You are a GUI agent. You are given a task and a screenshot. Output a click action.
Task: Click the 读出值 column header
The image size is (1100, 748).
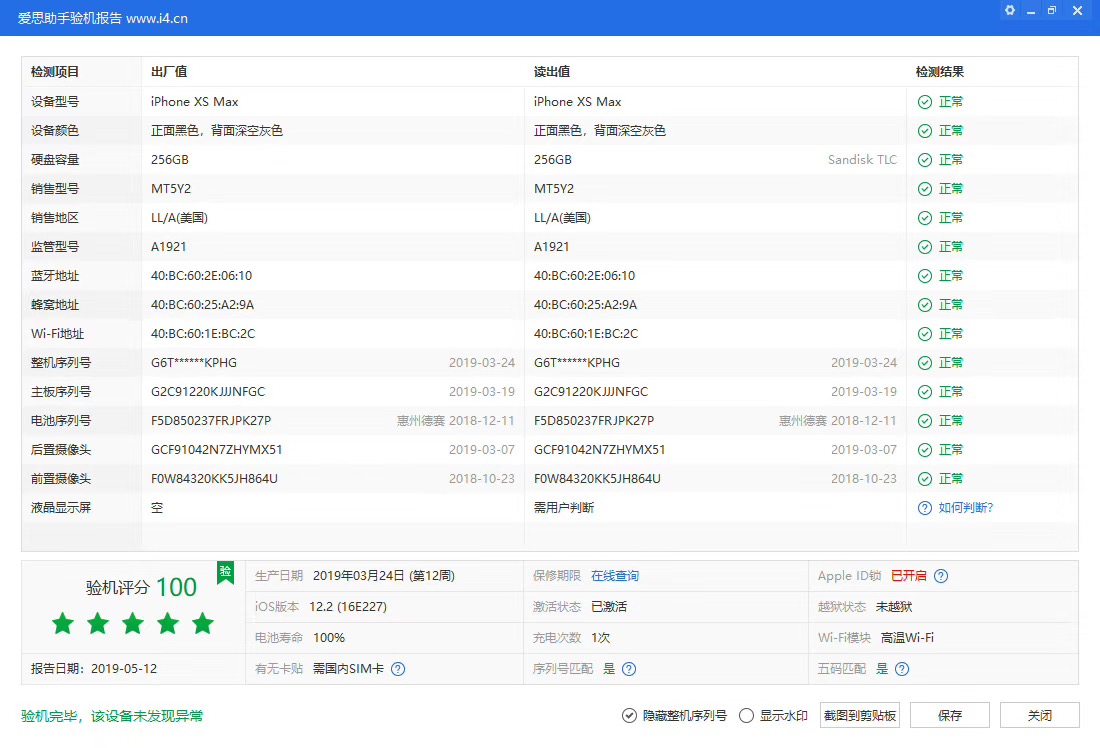pyautogui.click(x=552, y=72)
